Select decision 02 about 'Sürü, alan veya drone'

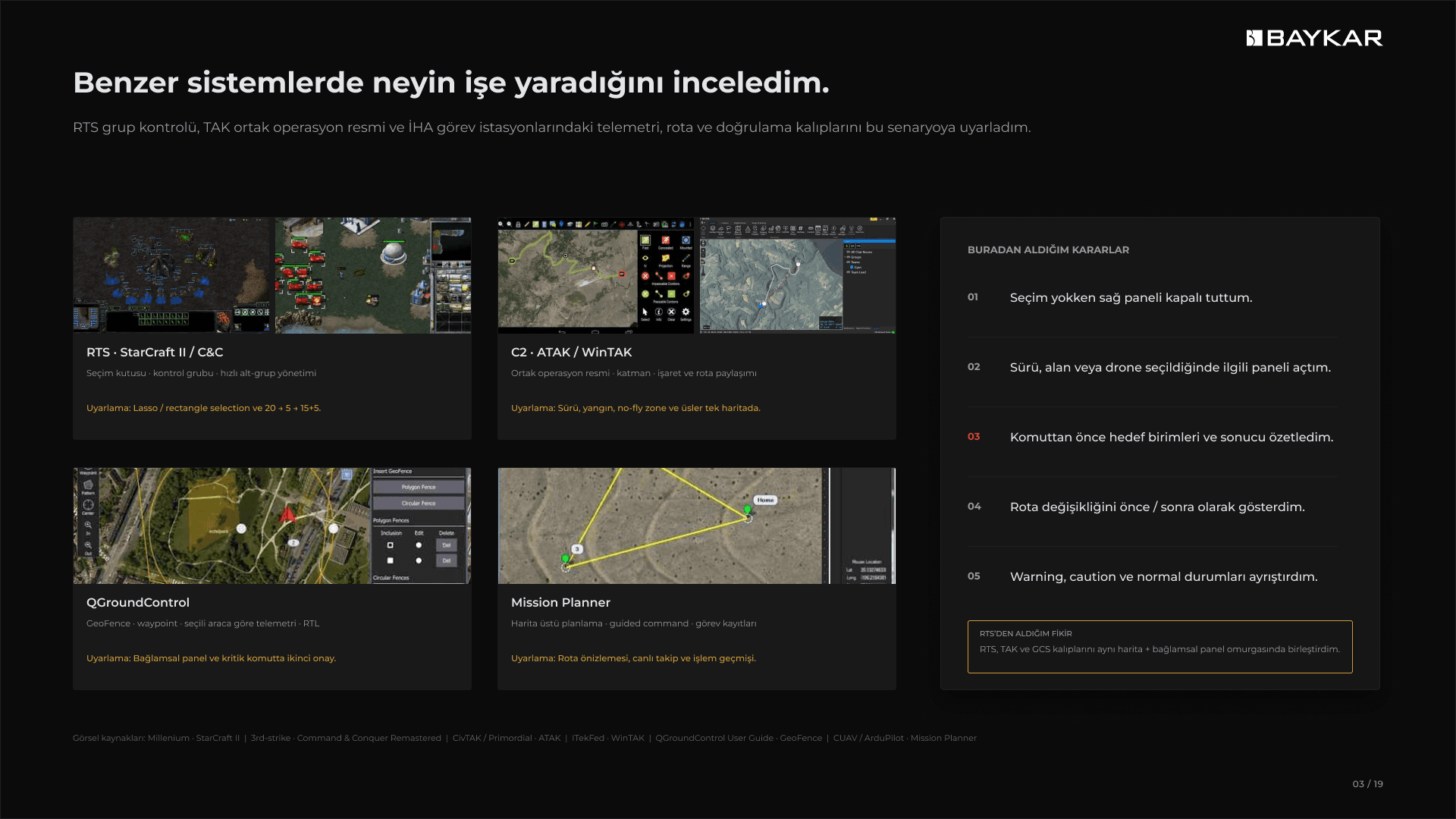click(1170, 368)
